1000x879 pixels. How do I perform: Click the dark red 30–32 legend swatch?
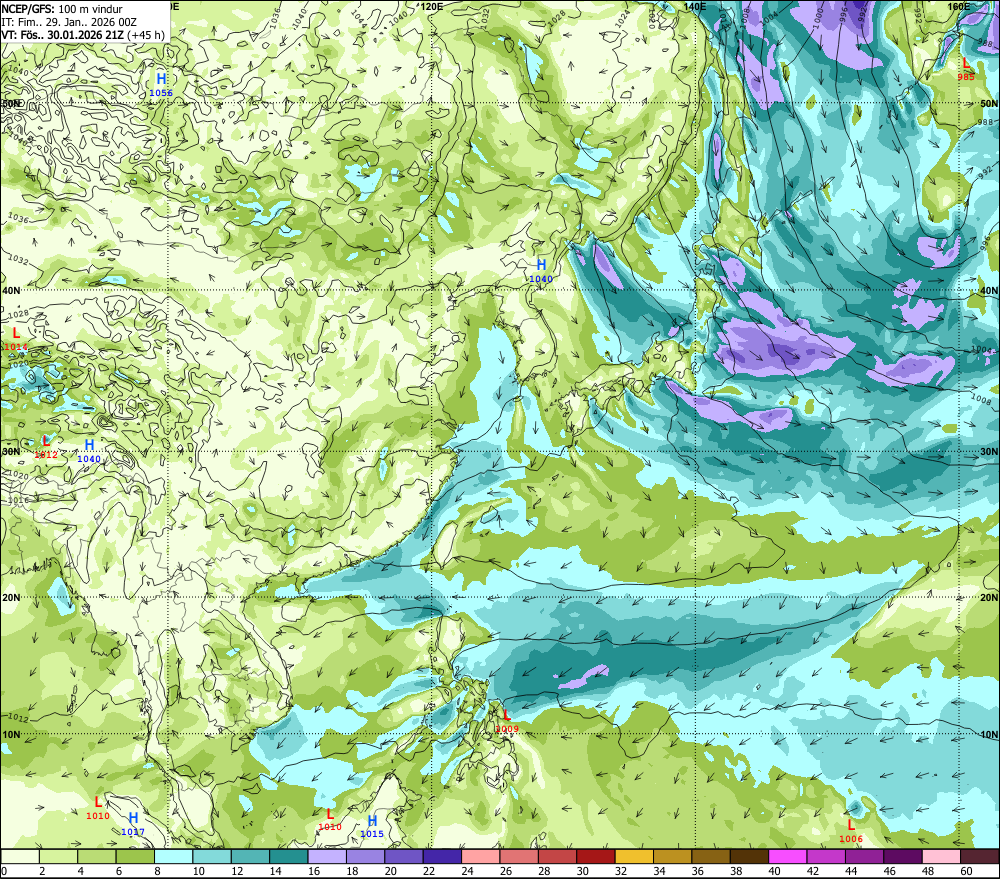[596, 856]
